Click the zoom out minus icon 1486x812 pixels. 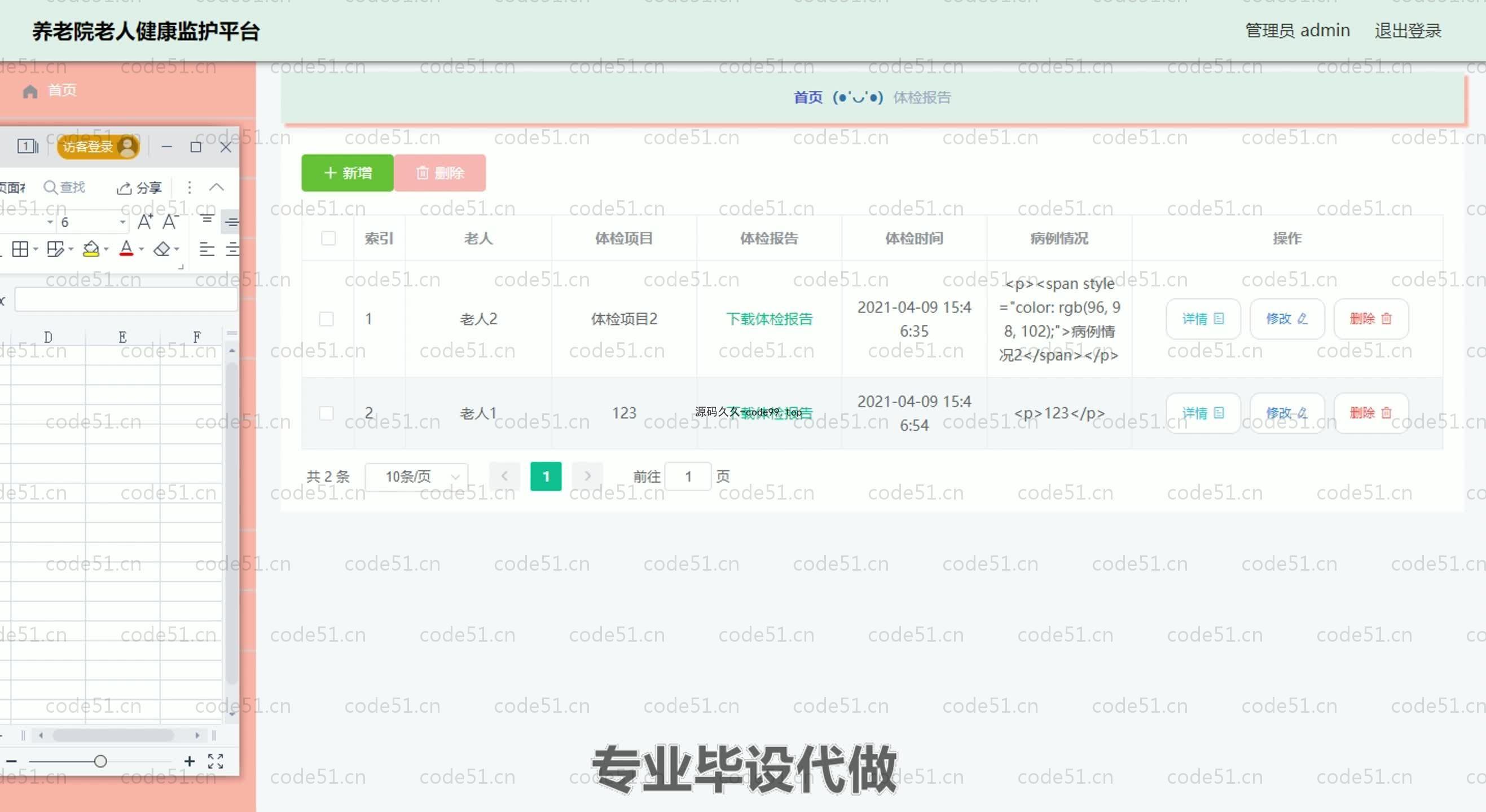(x=11, y=761)
